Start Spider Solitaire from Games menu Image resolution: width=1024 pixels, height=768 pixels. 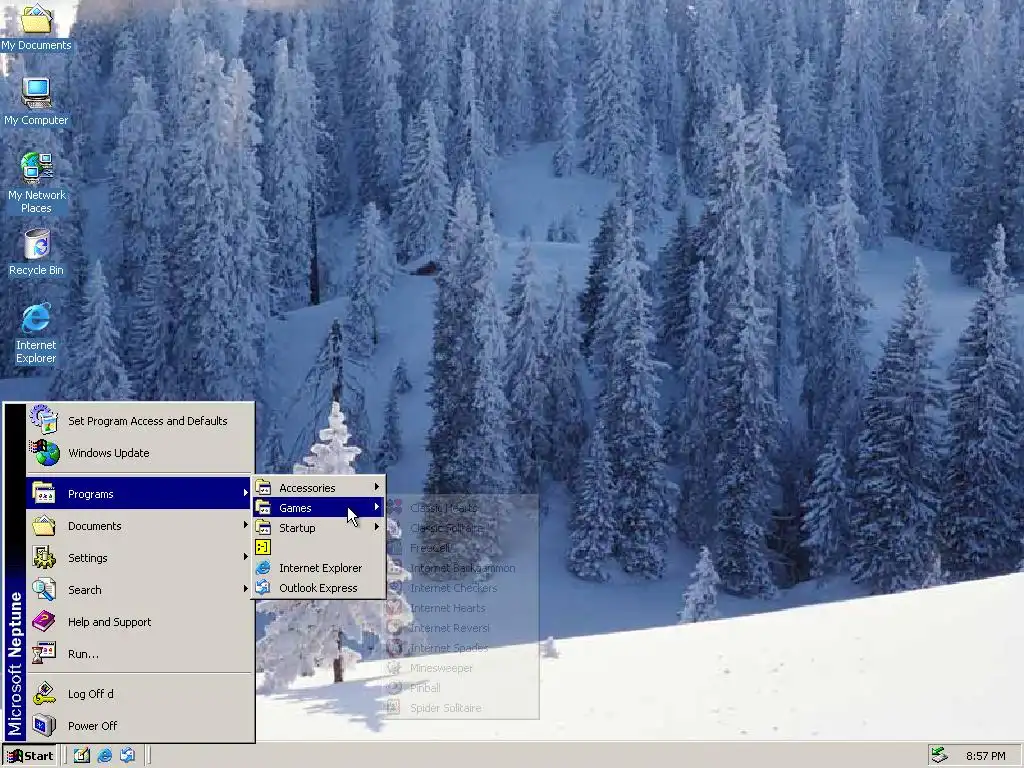(462, 709)
